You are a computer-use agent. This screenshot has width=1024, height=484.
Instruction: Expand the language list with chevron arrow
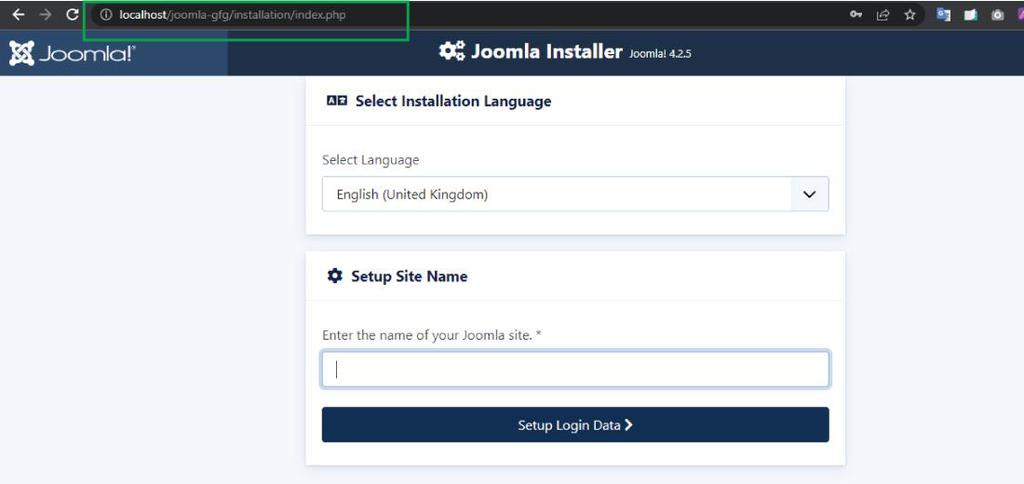pyautogui.click(x=809, y=194)
